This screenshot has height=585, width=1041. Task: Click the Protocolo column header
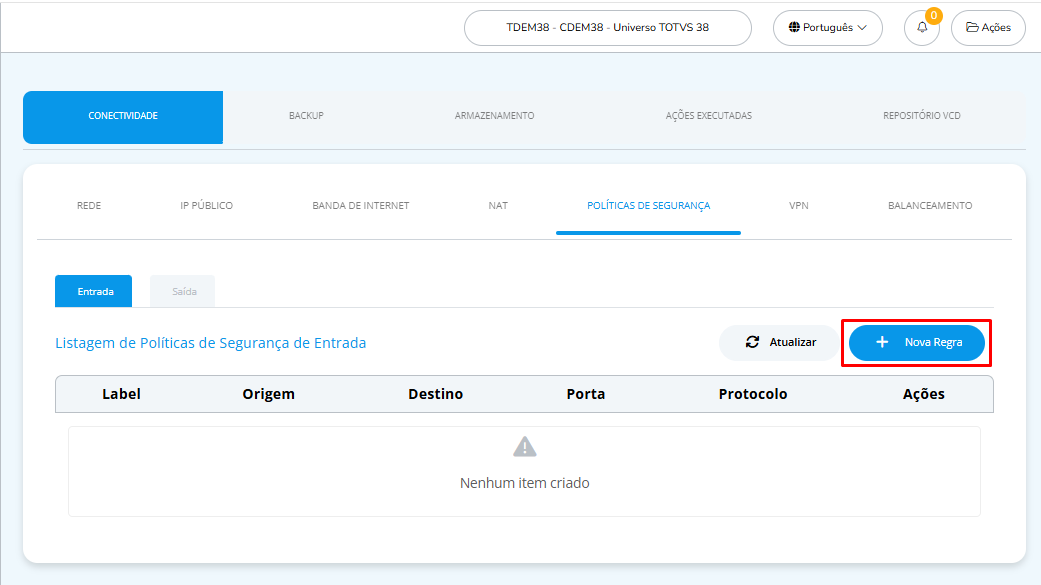coord(753,394)
